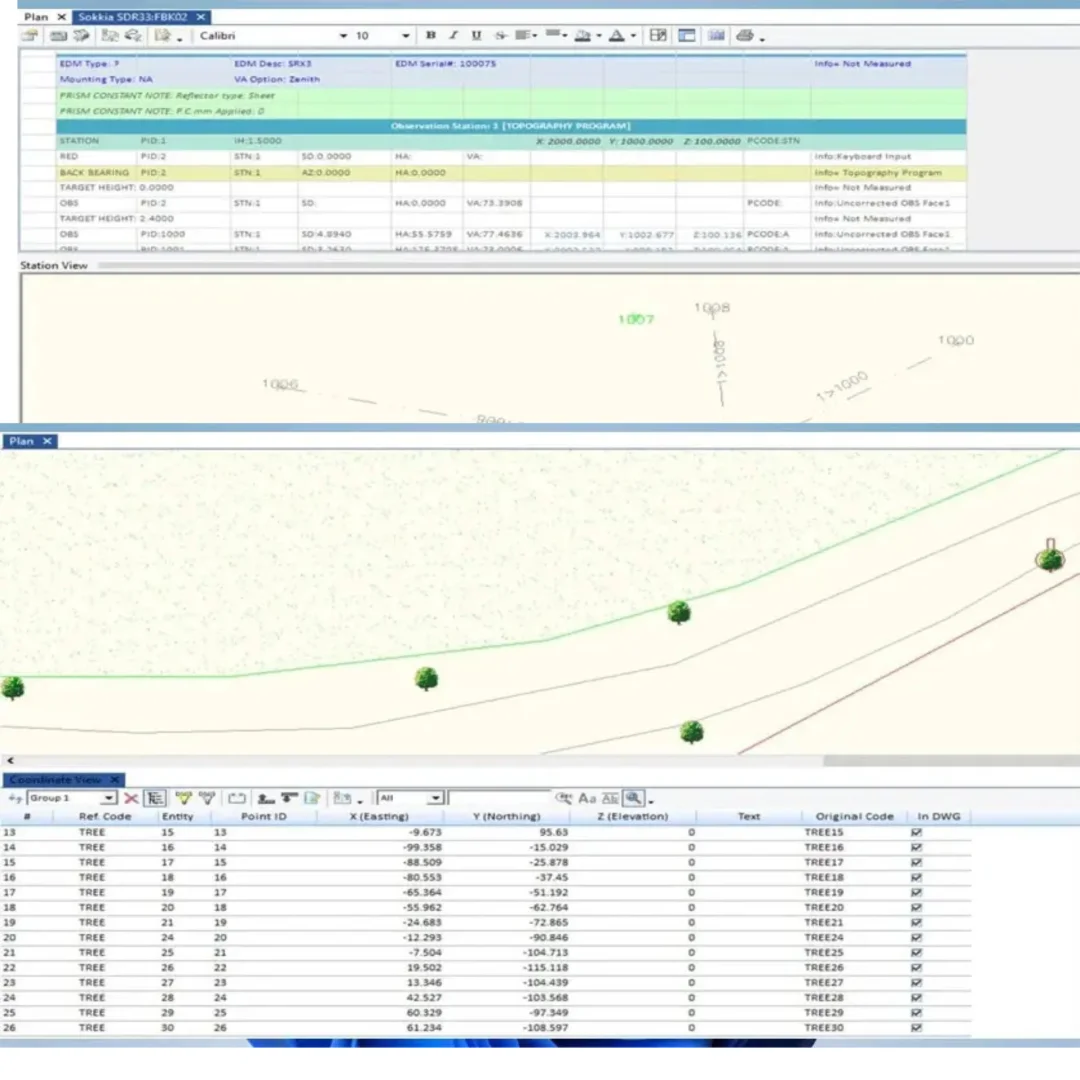1080x1080 pixels.
Task: Click red X delete icon in Coordinate View
Action: (x=131, y=798)
